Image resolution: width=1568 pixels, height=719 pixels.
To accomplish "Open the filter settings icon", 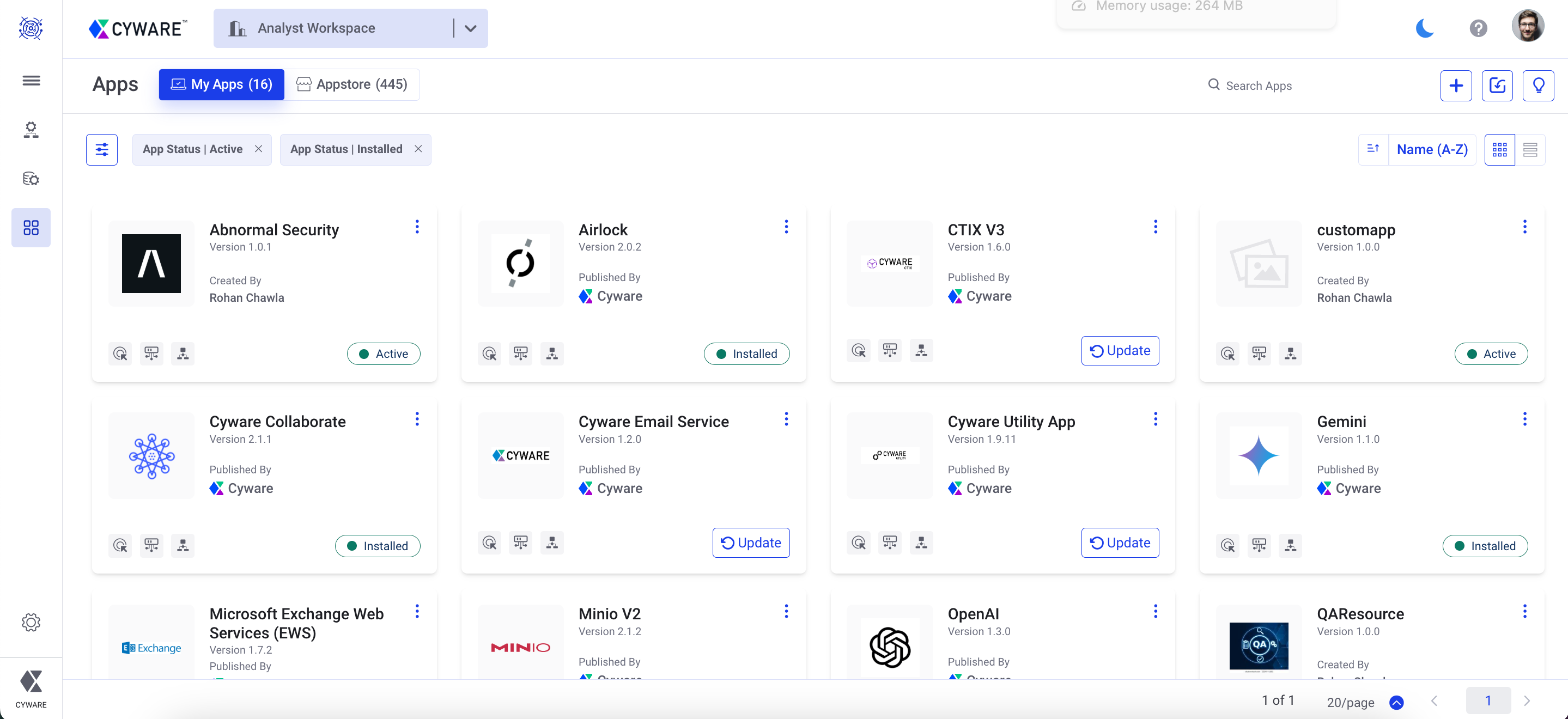I will [x=102, y=149].
